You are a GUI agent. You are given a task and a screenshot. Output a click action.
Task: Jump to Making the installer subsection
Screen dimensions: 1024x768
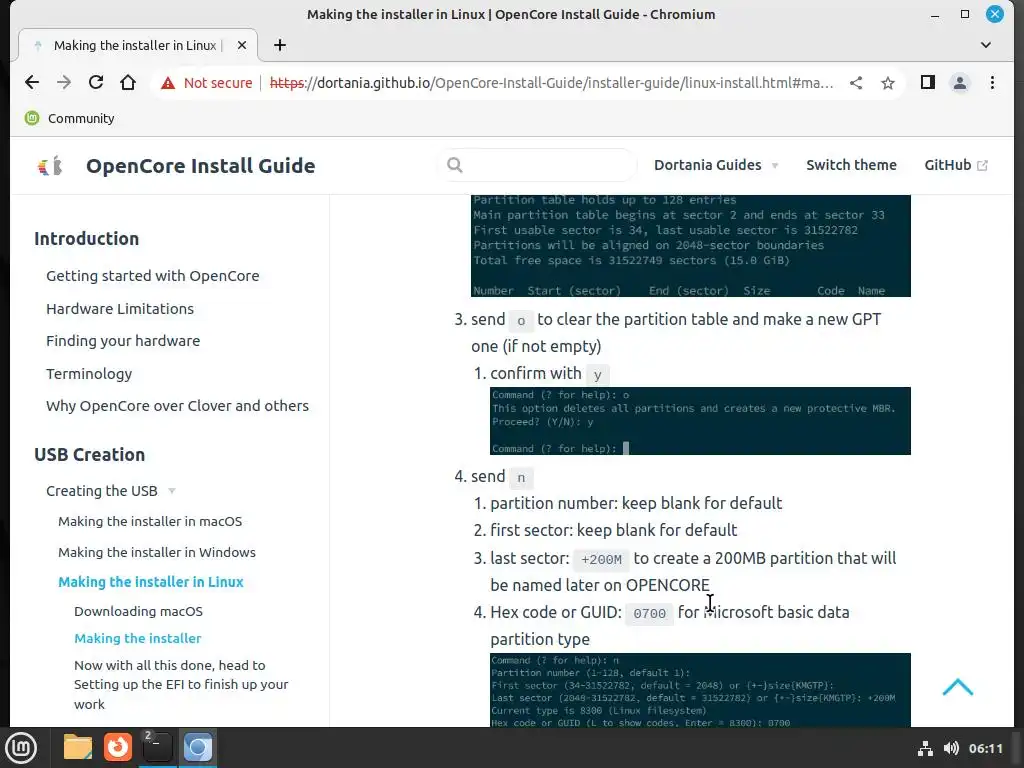point(137,639)
